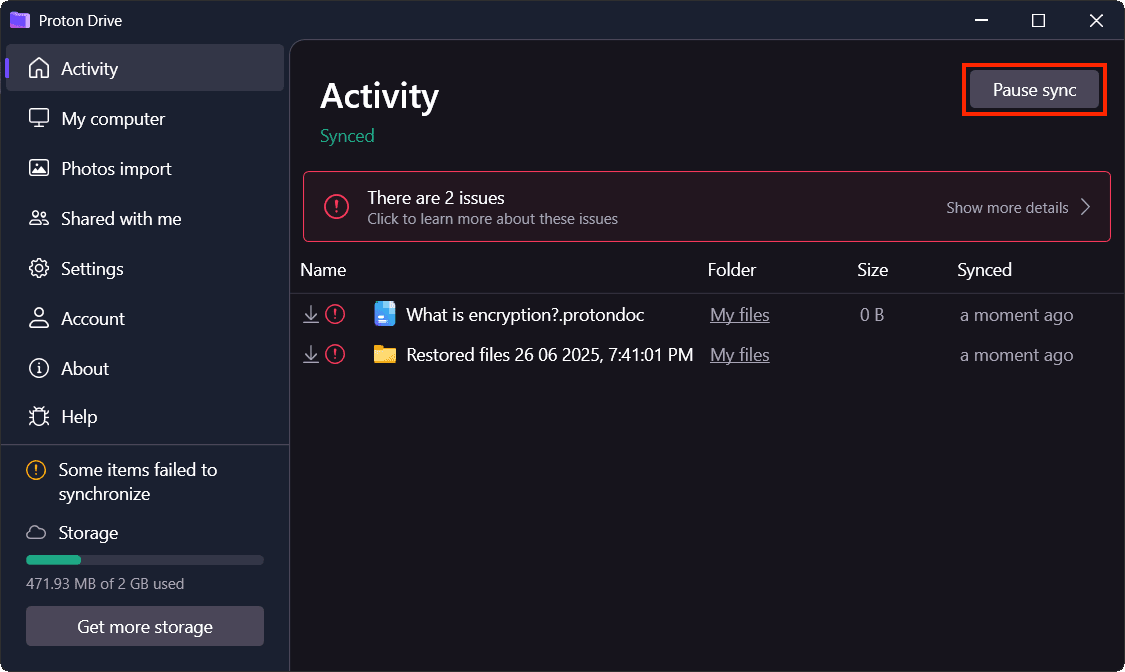Select What is encryption?.protondoc file name

tap(525, 315)
